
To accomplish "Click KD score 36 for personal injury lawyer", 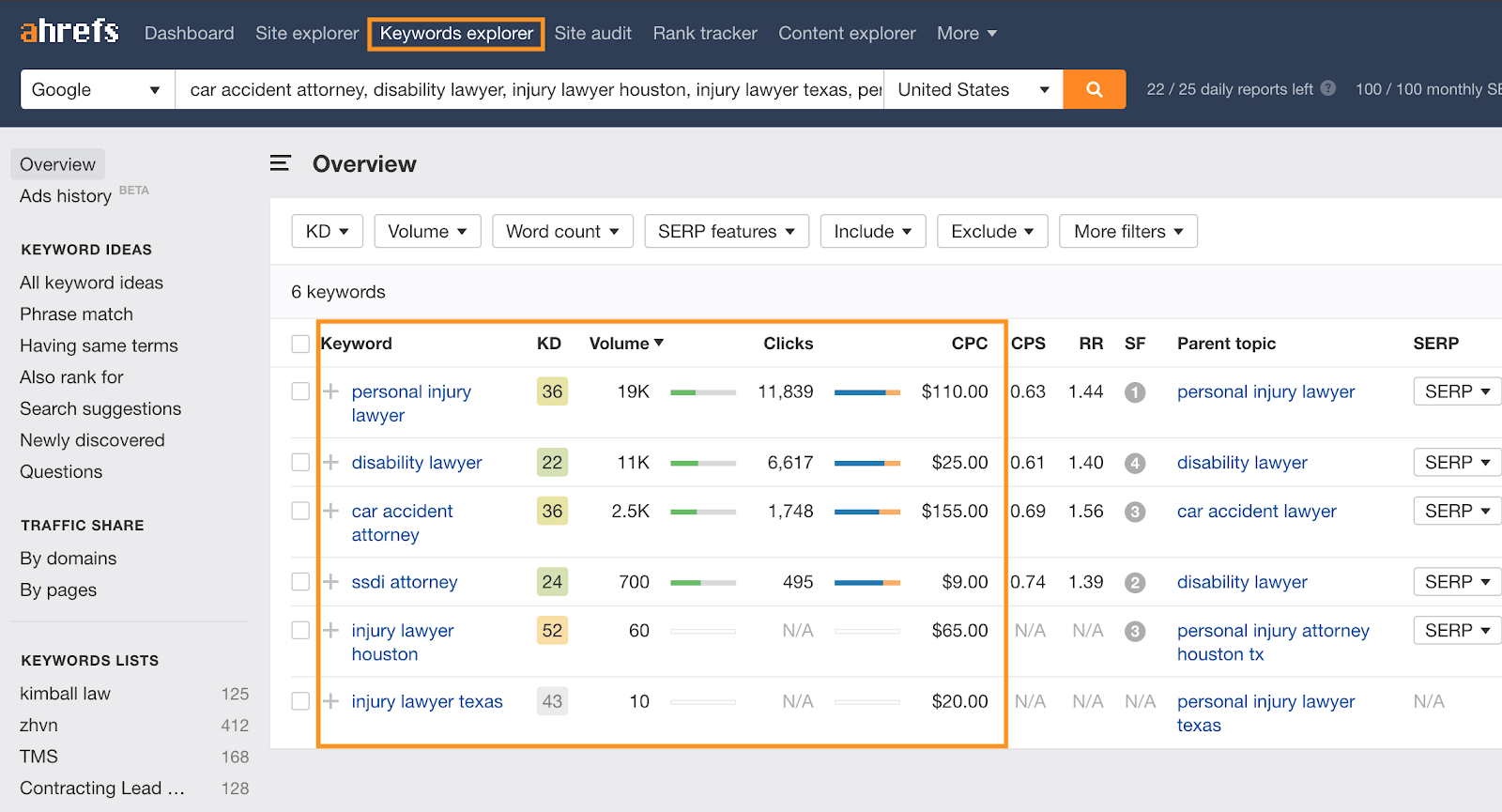I will point(552,391).
